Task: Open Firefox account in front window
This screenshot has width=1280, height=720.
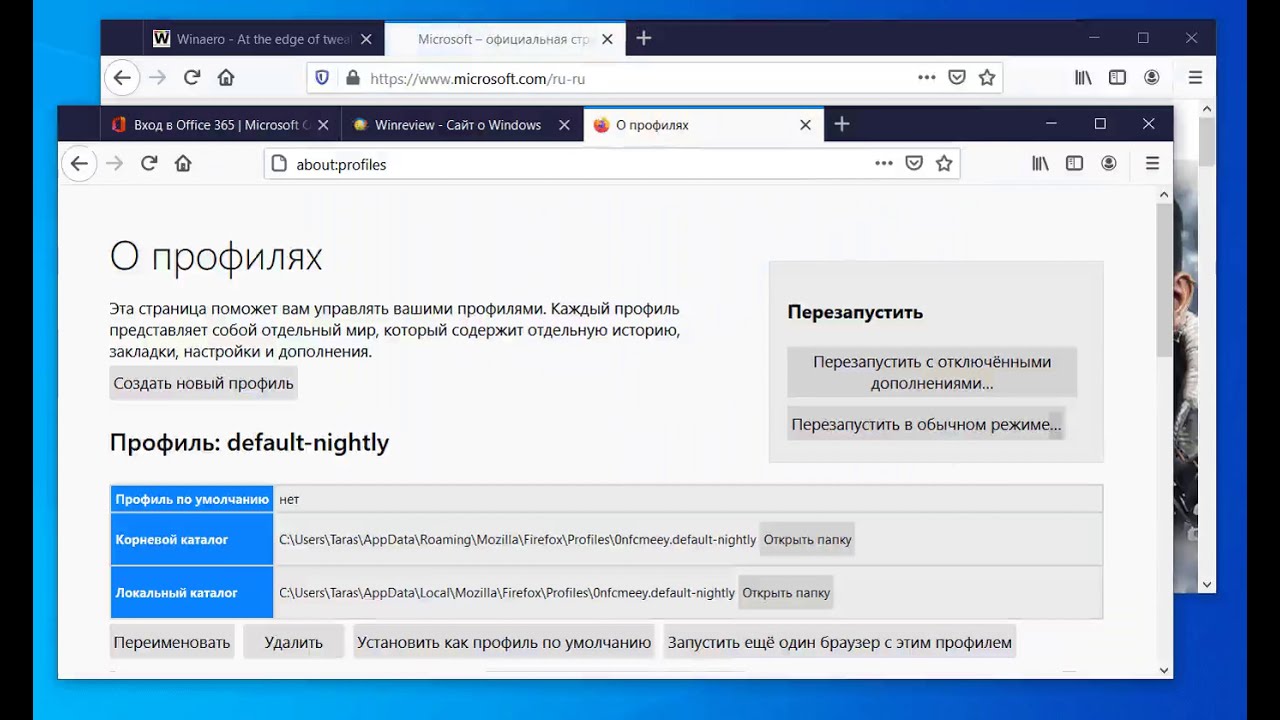Action: click(x=1109, y=164)
